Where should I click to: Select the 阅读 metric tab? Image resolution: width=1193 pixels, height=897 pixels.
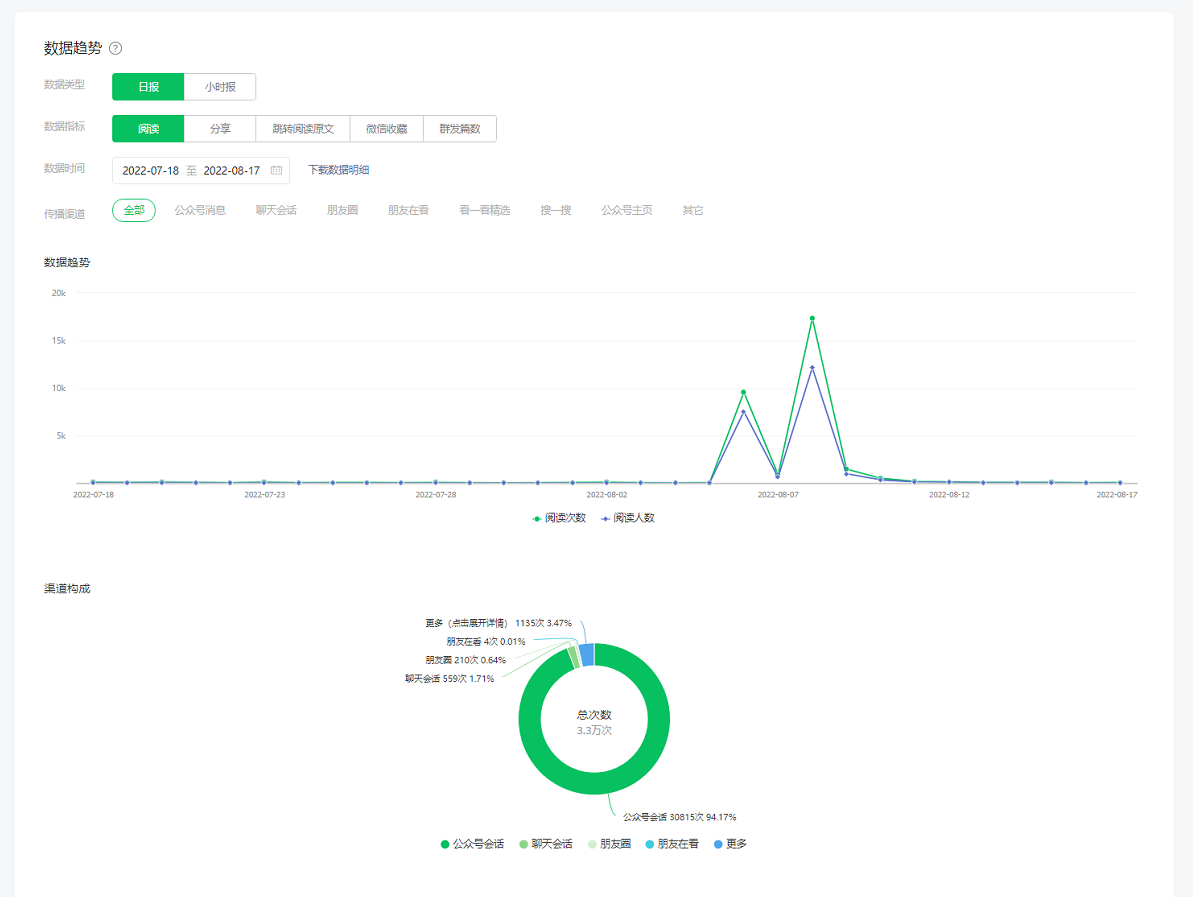148,129
